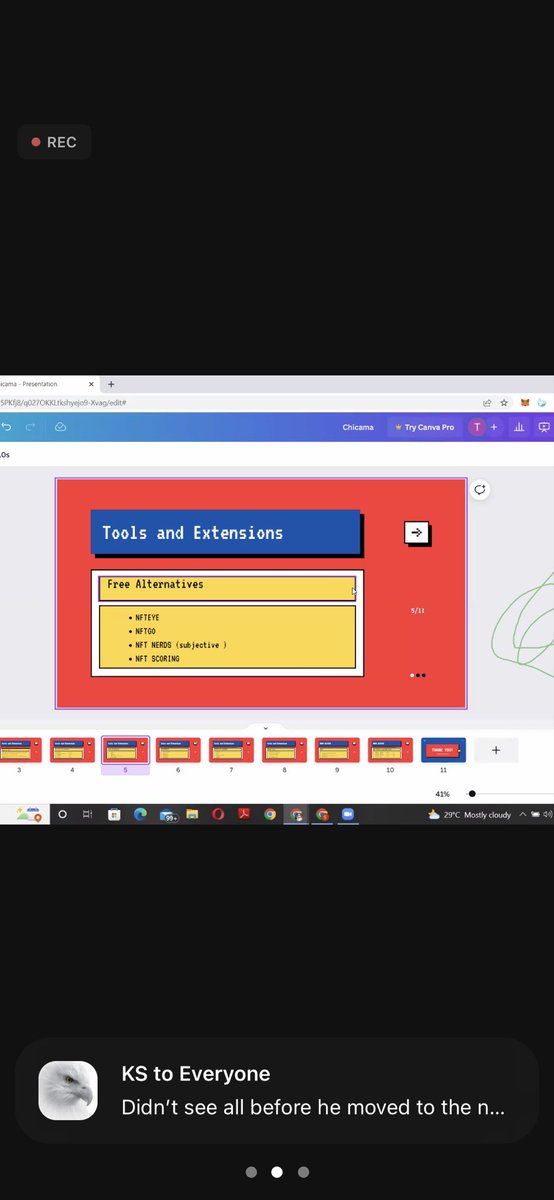Select slide 5 thumbnail
This screenshot has height=1200, width=554.
(125, 750)
